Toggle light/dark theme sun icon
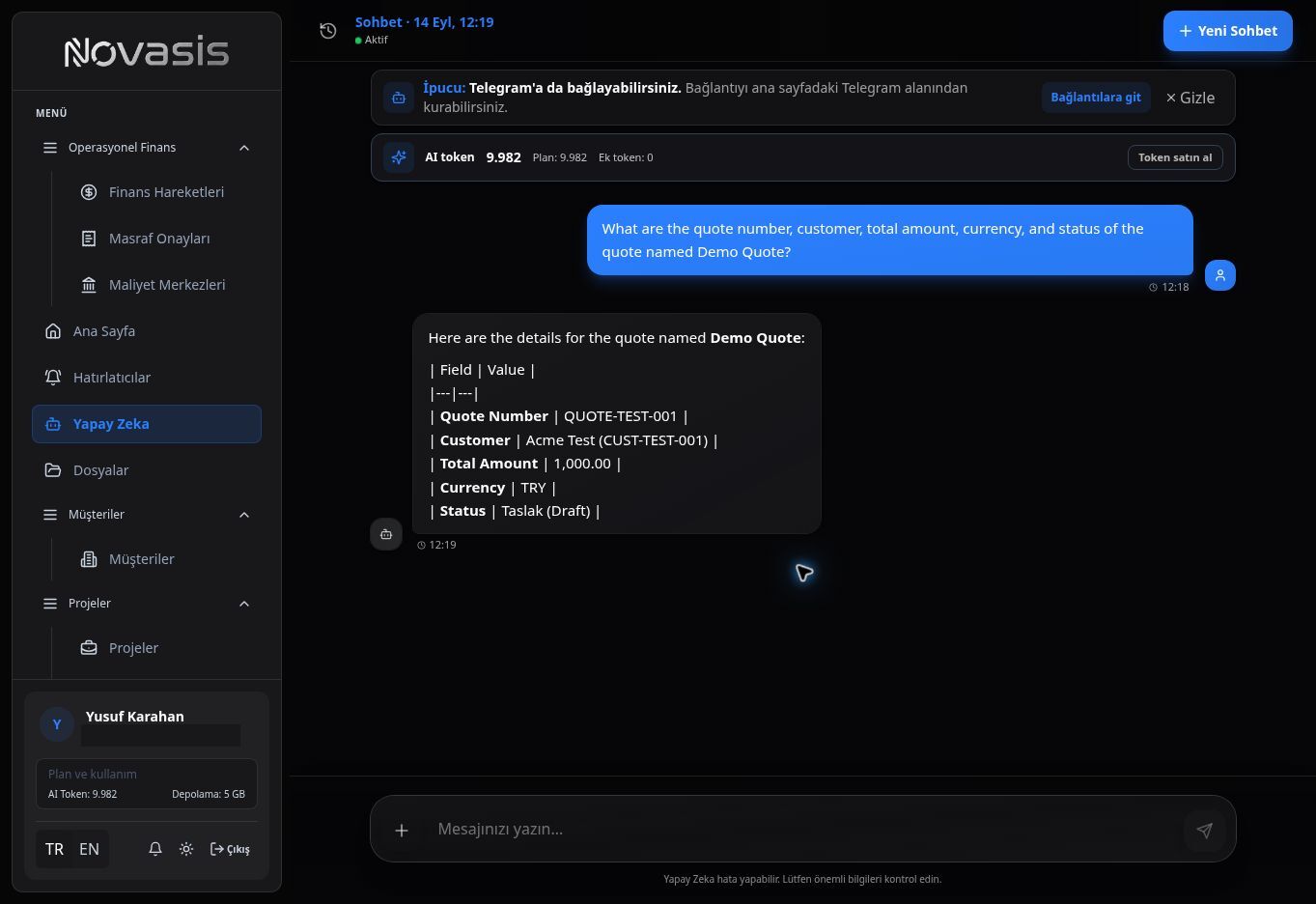The height and width of the screenshot is (904, 1316). pos(186,849)
